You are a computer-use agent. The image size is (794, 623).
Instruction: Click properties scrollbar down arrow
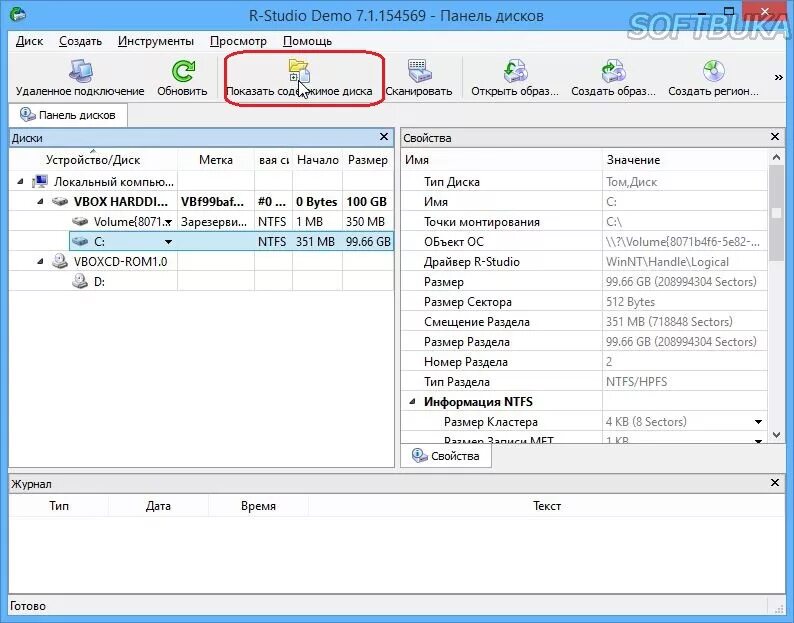776,435
